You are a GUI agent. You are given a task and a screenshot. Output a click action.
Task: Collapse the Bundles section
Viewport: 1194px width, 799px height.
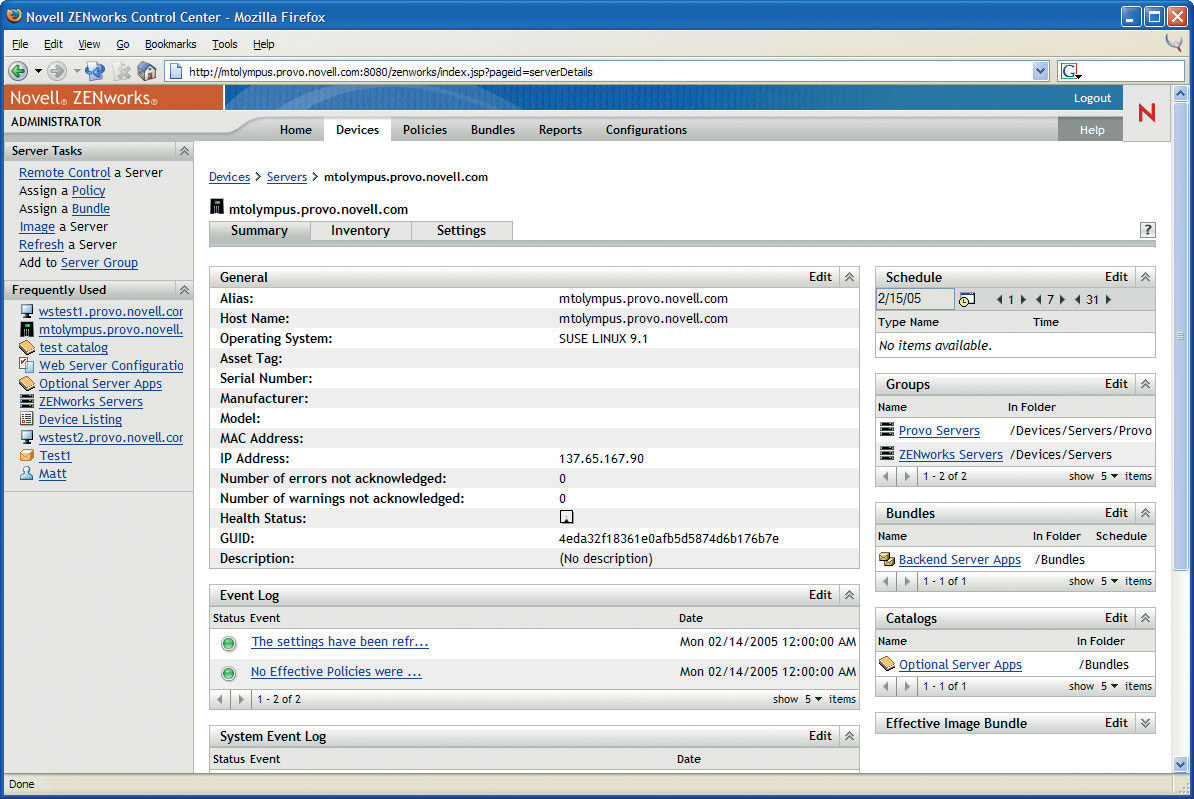(x=1145, y=513)
